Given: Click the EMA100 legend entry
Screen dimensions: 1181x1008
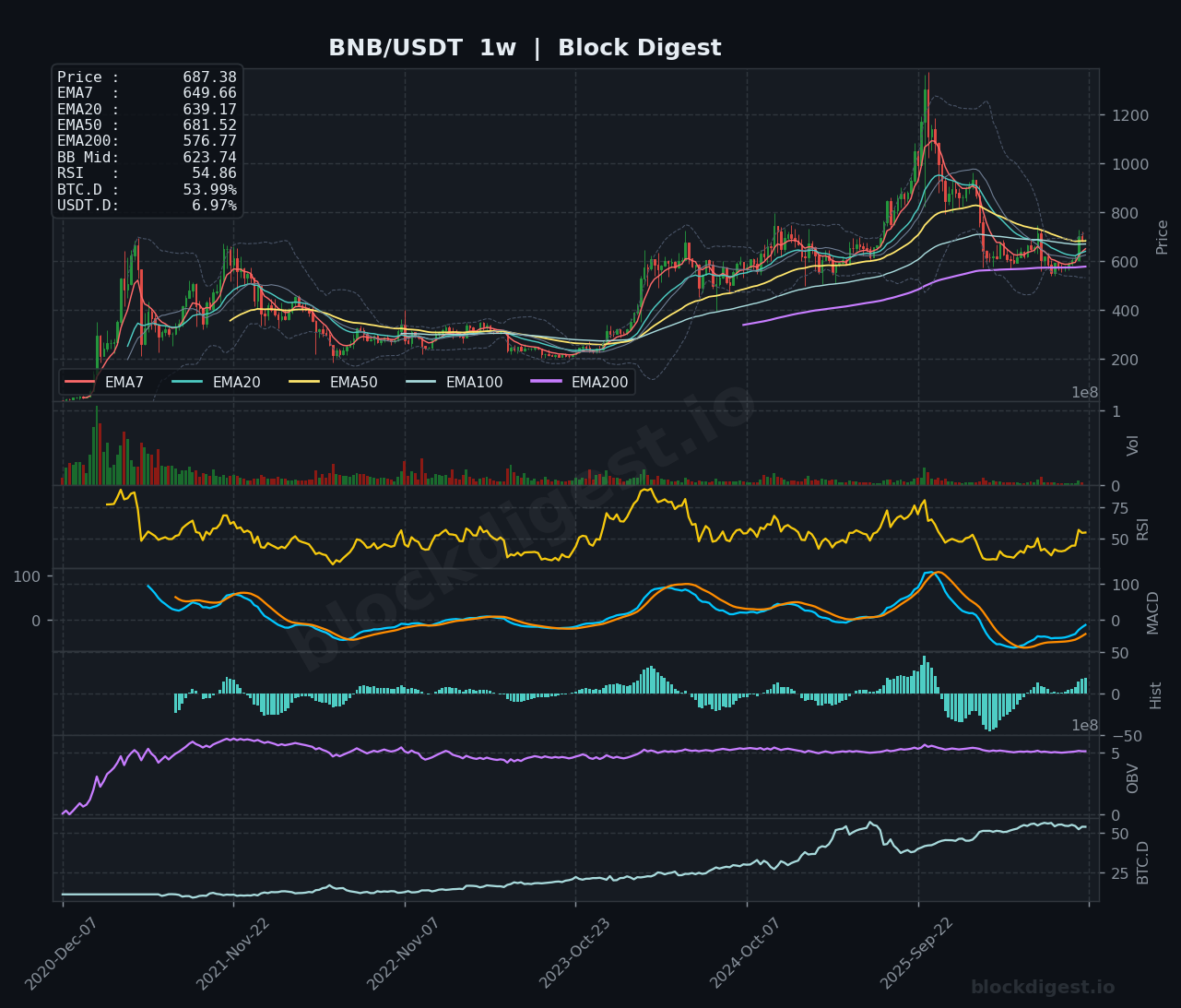Looking at the screenshot, I should tap(454, 382).
